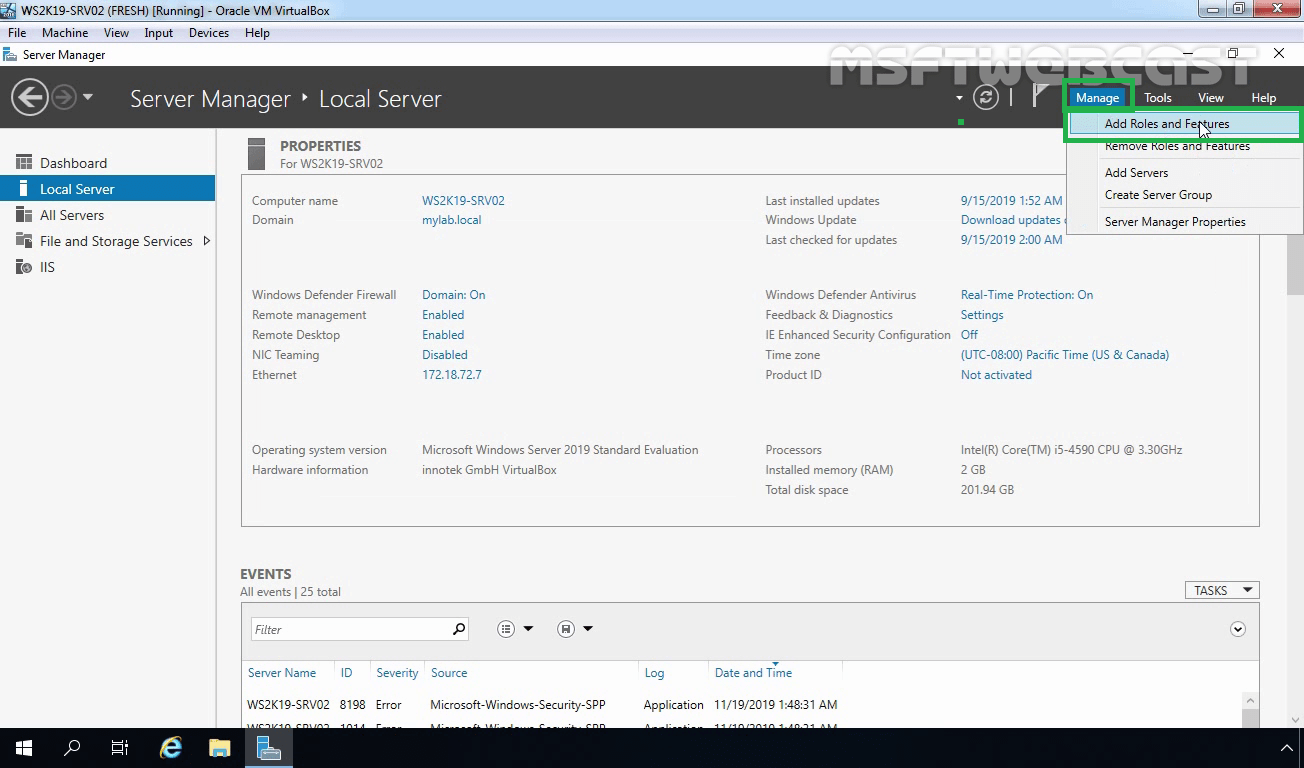Open File Explorer from the taskbar
Image resolution: width=1304 pixels, height=768 pixels.
[x=219, y=747]
